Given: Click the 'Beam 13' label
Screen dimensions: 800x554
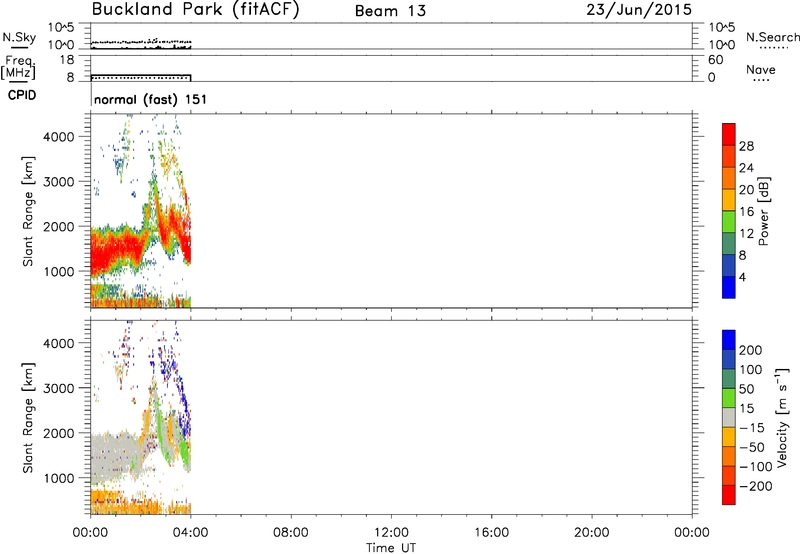Looking at the screenshot, I should 390,11.
